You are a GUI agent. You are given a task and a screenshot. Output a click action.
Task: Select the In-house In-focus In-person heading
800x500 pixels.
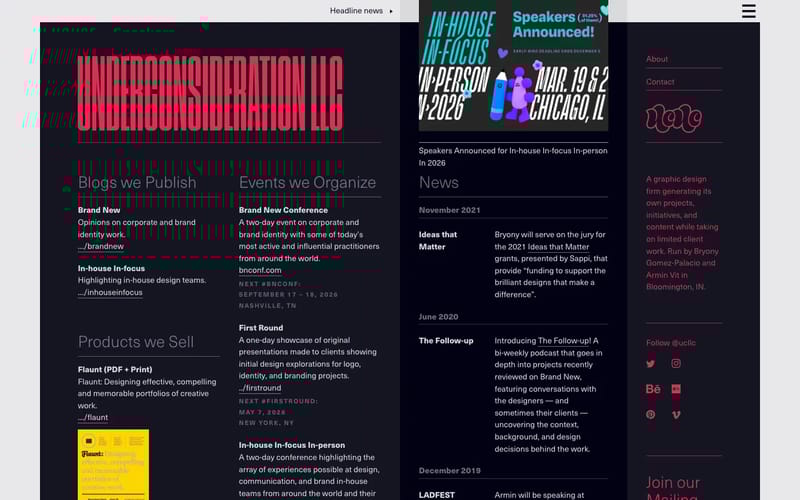pyautogui.click(x=292, y=445)
